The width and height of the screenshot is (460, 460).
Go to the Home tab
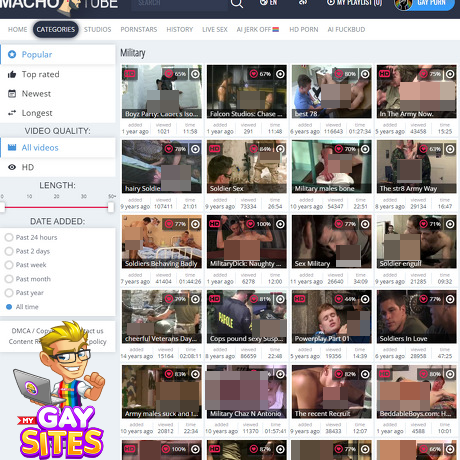[18, 29]
